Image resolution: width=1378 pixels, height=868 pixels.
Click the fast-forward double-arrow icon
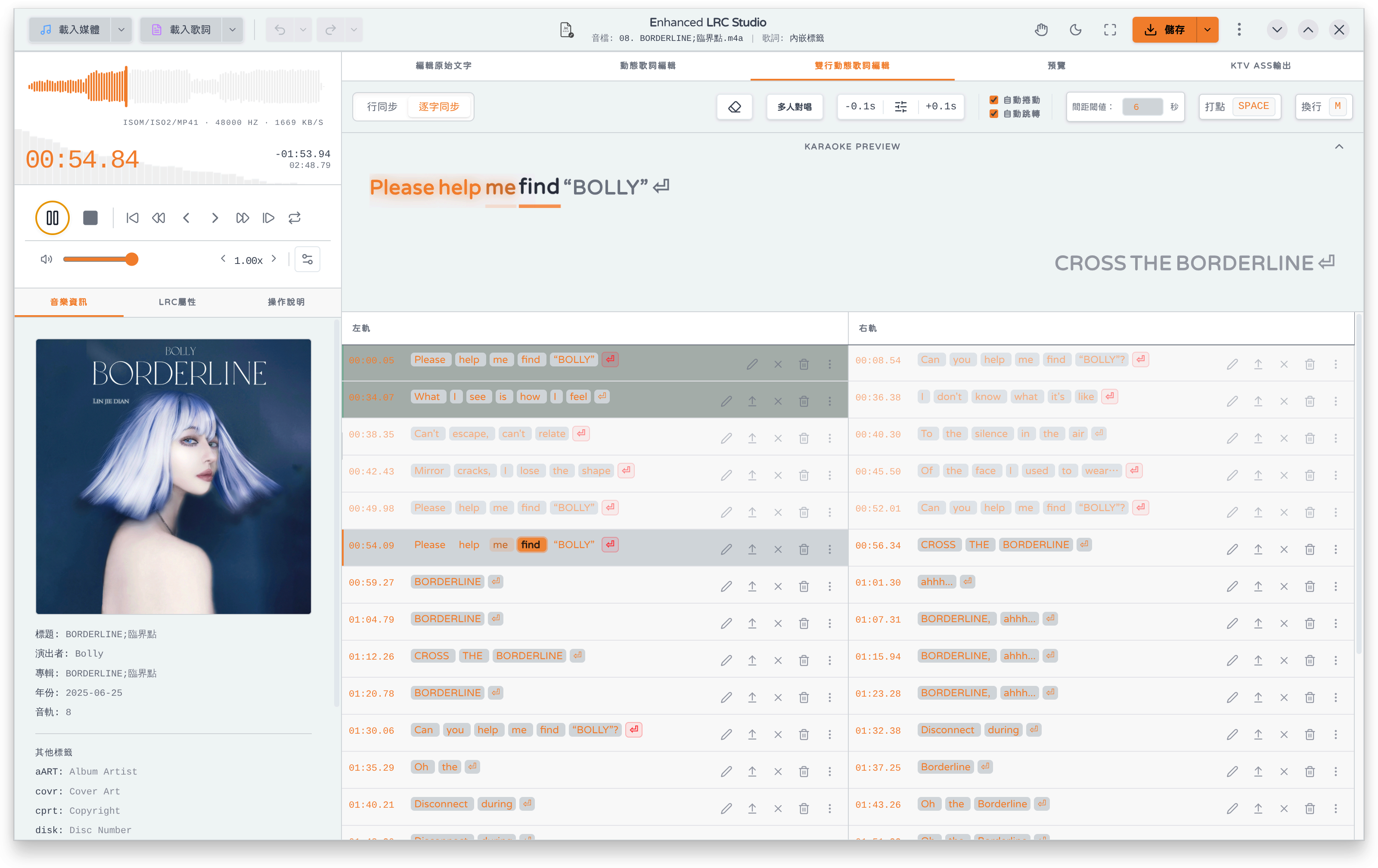pos(242,218)
